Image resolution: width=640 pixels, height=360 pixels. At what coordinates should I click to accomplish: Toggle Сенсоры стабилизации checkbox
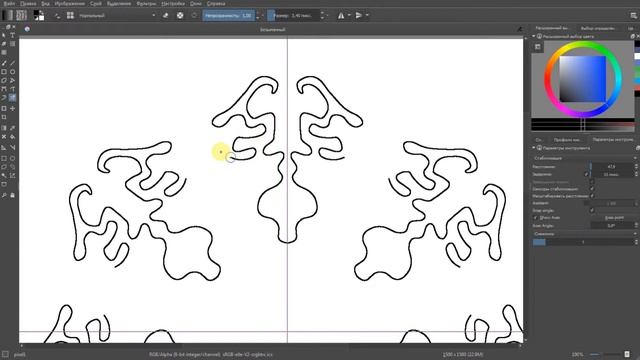pyautogui.click(x=592, y=189)
